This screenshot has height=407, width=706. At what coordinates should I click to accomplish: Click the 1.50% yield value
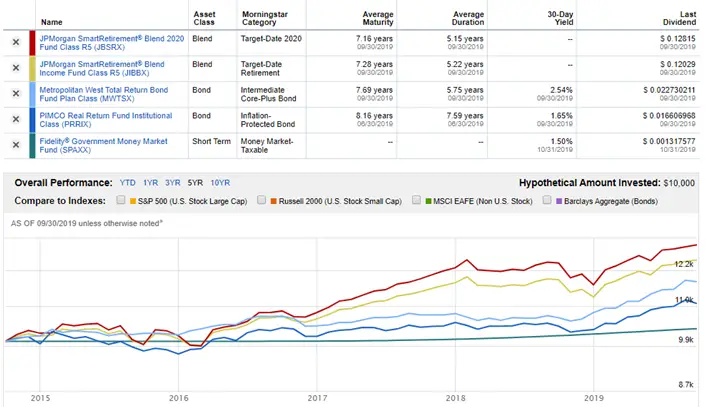(x=561, y=141)
